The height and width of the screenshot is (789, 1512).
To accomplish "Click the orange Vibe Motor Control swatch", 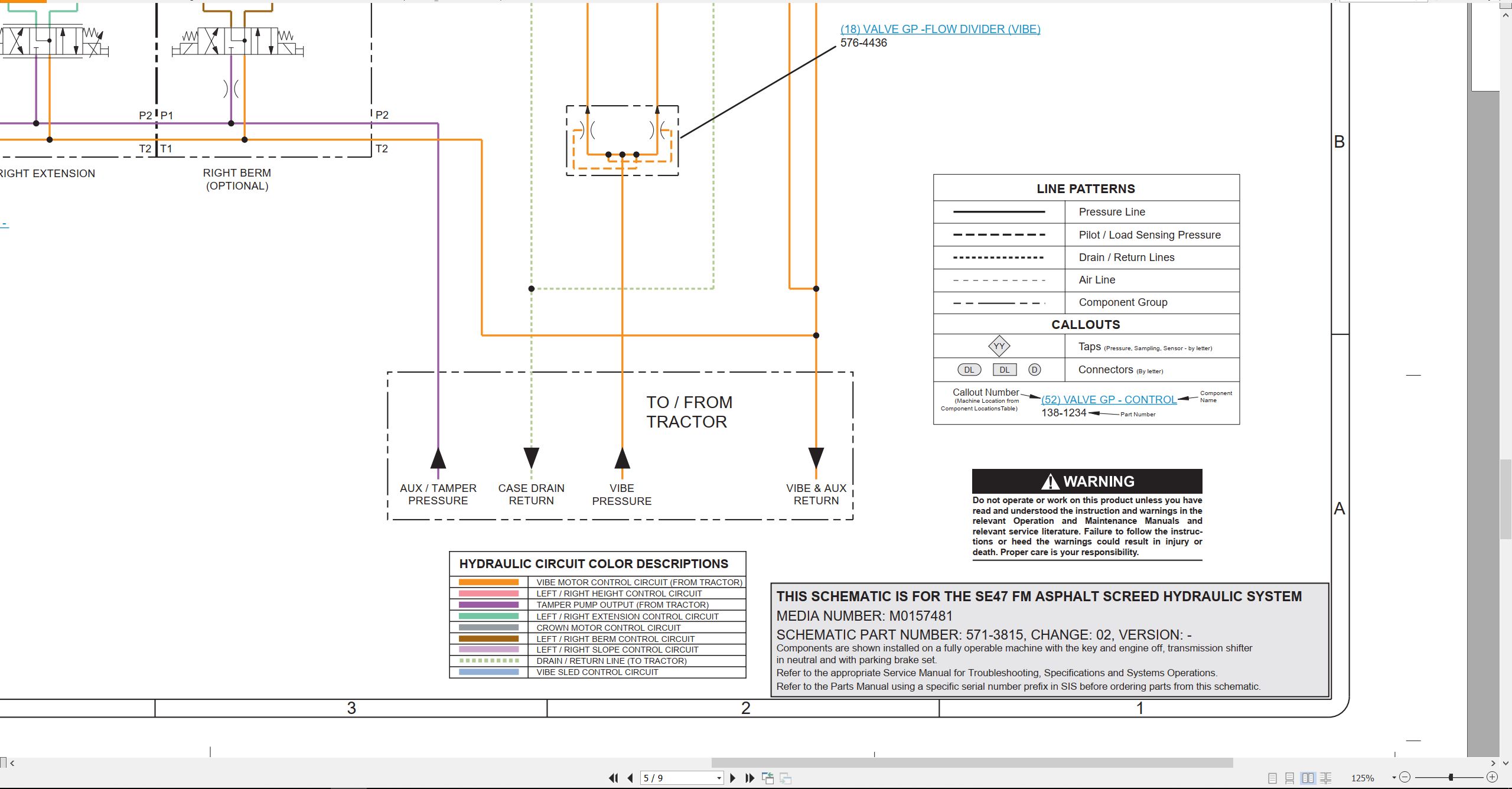I will point(488,582).
